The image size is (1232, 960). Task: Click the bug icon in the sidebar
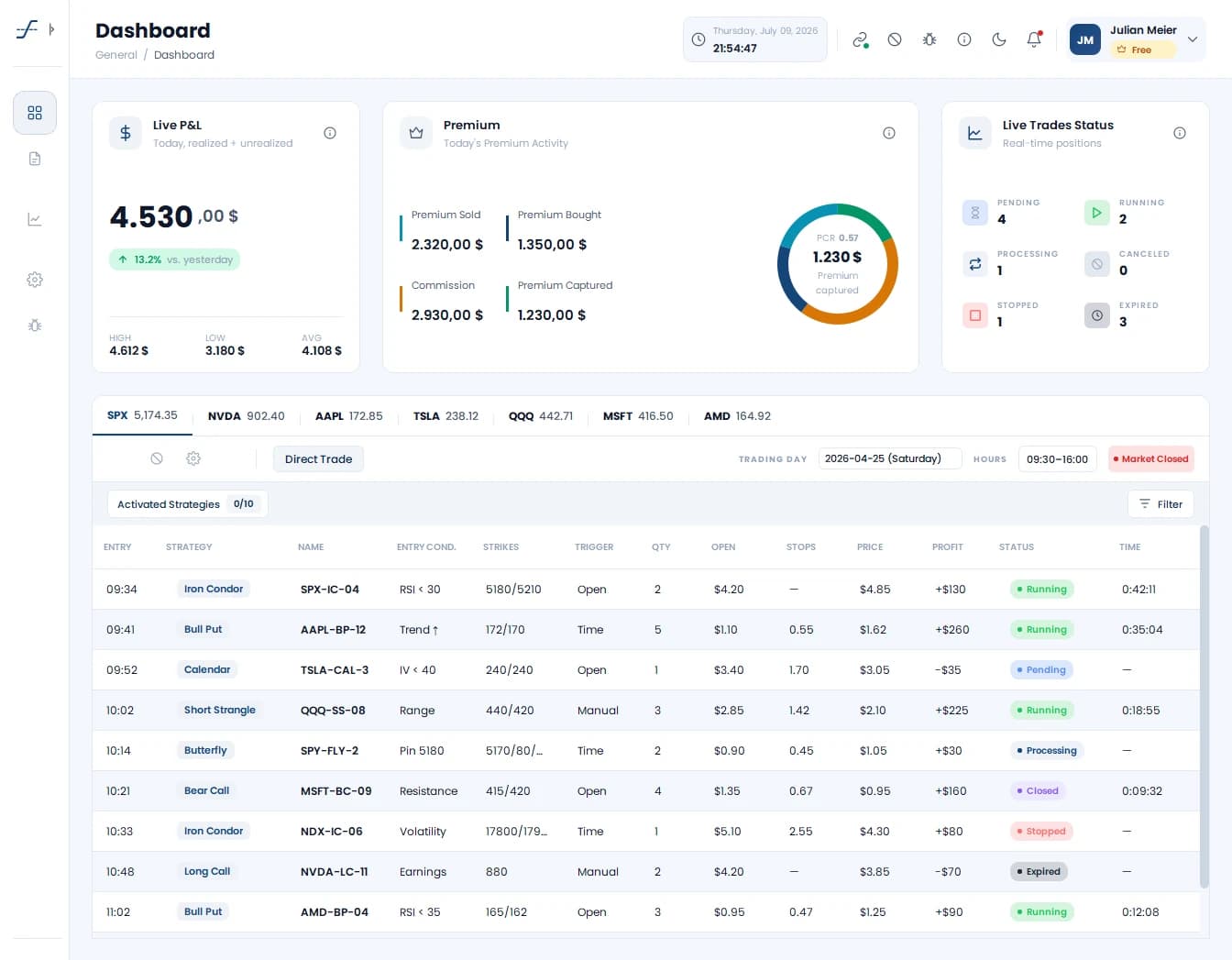point(35,326)
